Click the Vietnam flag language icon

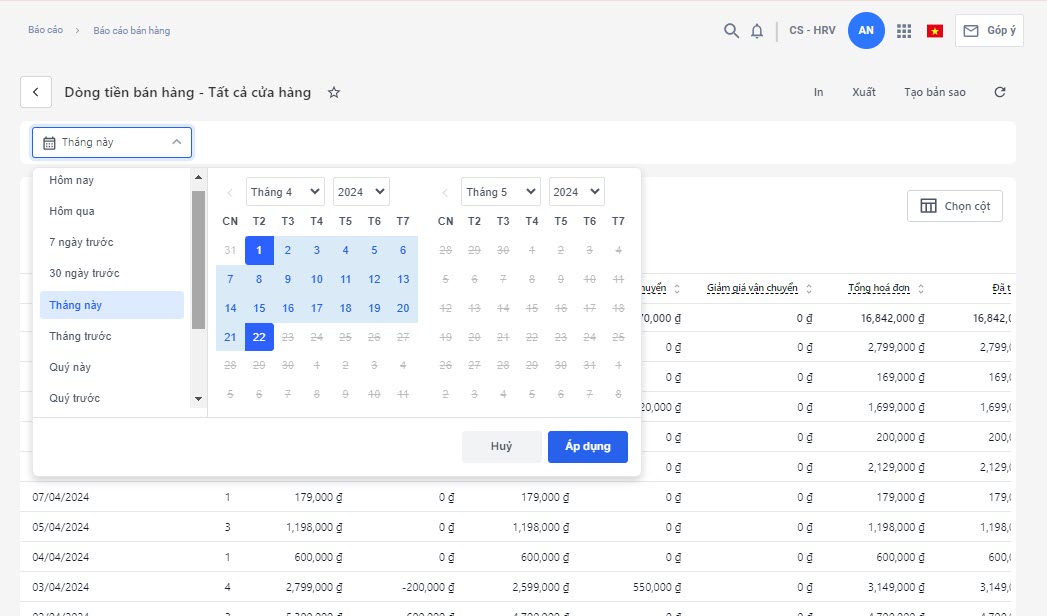[935, 31]
